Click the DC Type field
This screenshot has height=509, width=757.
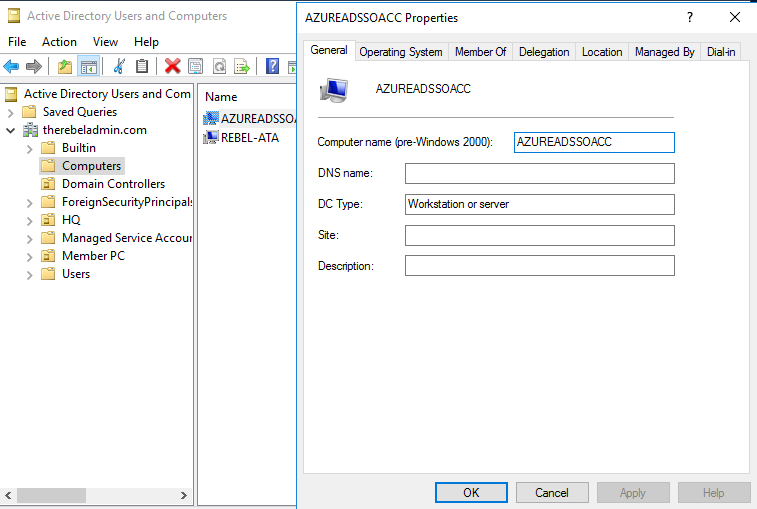click(x=540, y=204)
